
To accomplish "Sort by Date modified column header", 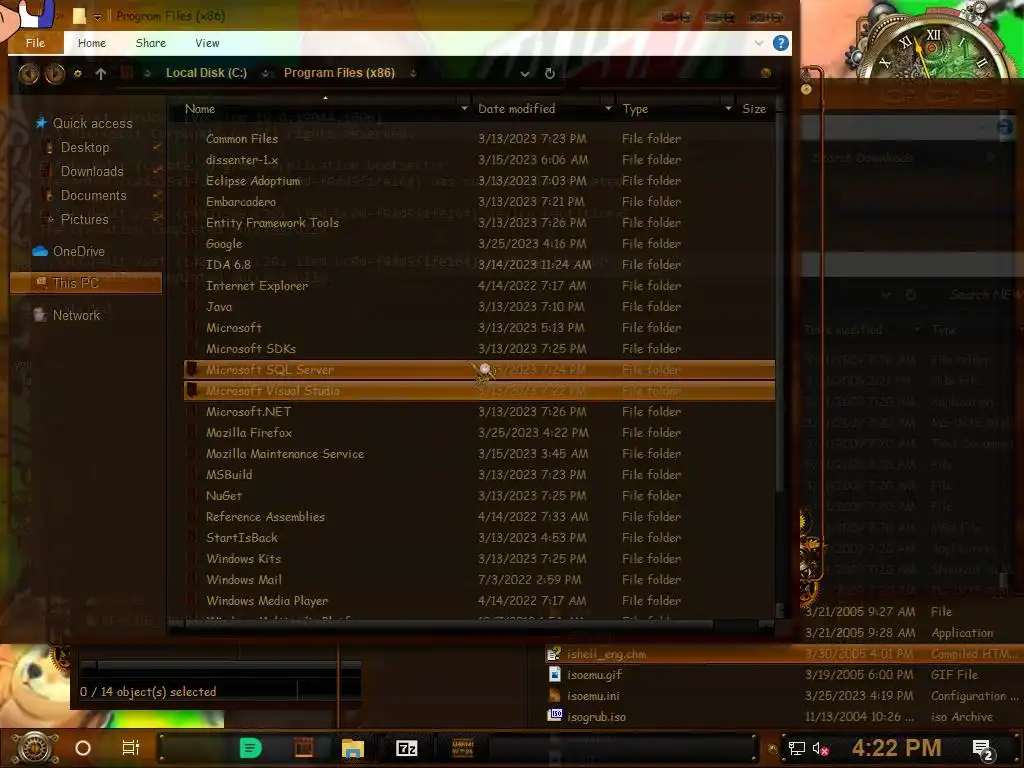I will [517, 109].
